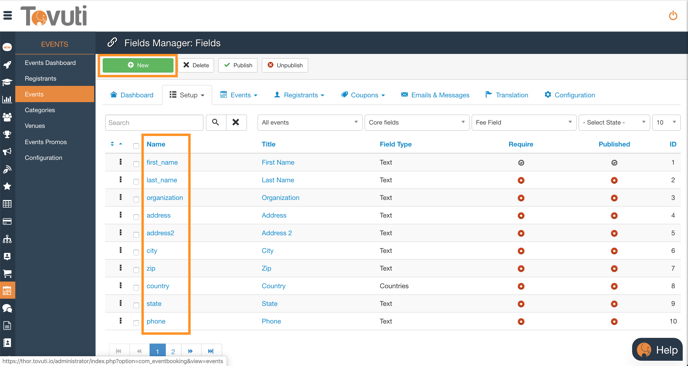Sort by the Field Type column header
This screenshot has width=688, height=366.
[x=395, y=144]
